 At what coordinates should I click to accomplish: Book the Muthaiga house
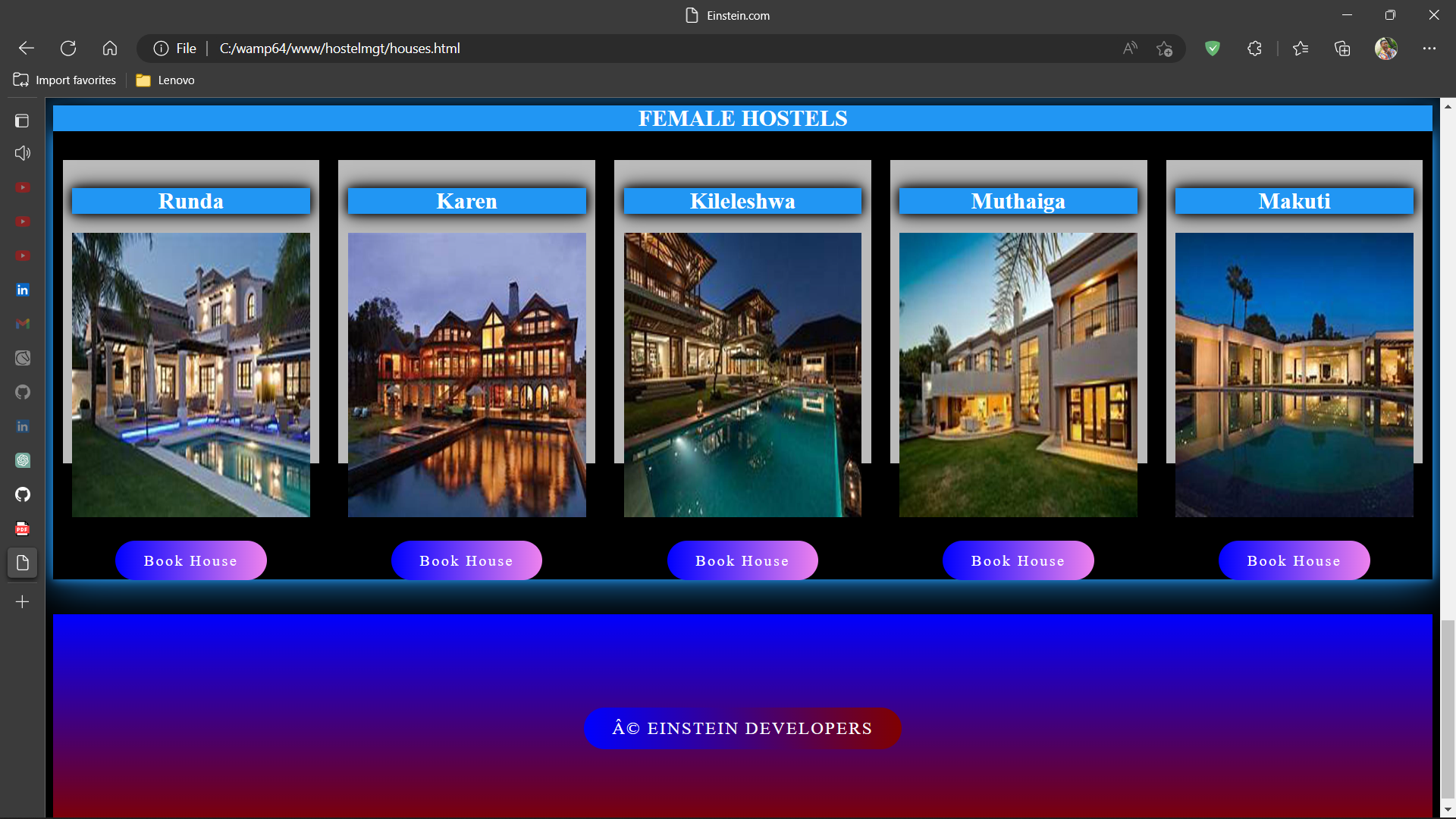click(1018, 560)
